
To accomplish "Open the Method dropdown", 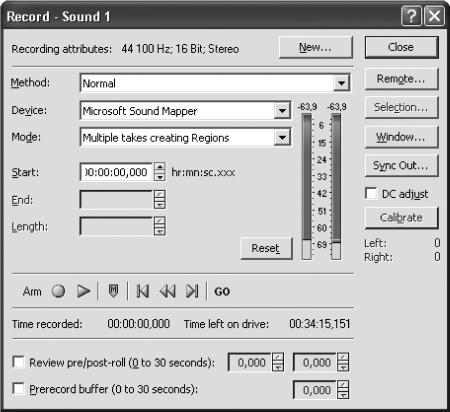I will pos(341,83).
